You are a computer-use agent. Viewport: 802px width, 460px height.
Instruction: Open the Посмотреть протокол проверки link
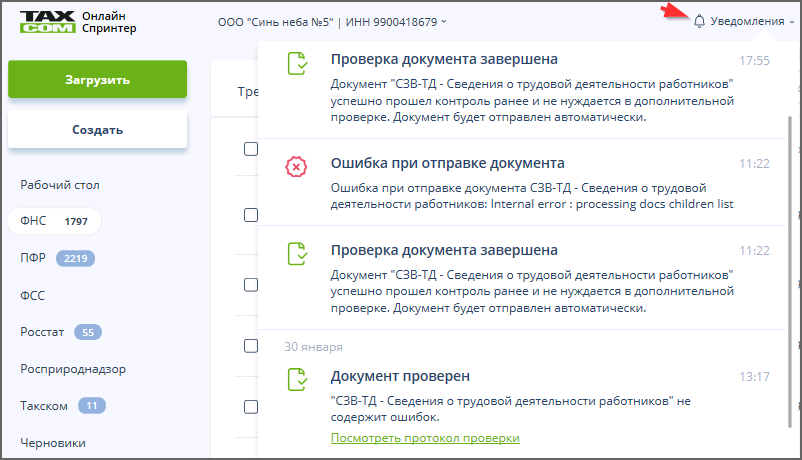(x=425, y=439)
